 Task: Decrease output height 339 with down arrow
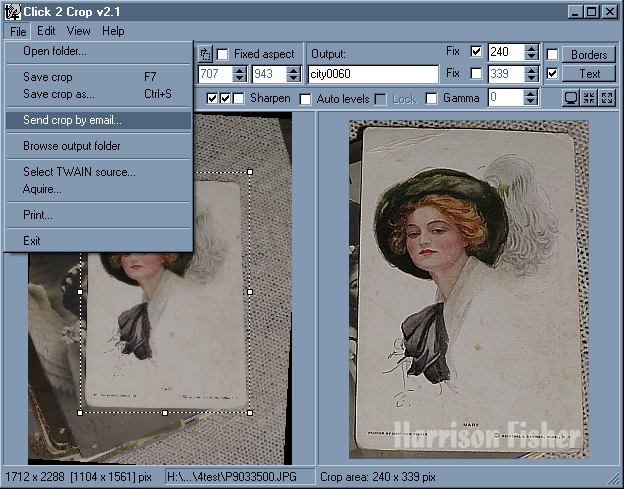point(531,78)
